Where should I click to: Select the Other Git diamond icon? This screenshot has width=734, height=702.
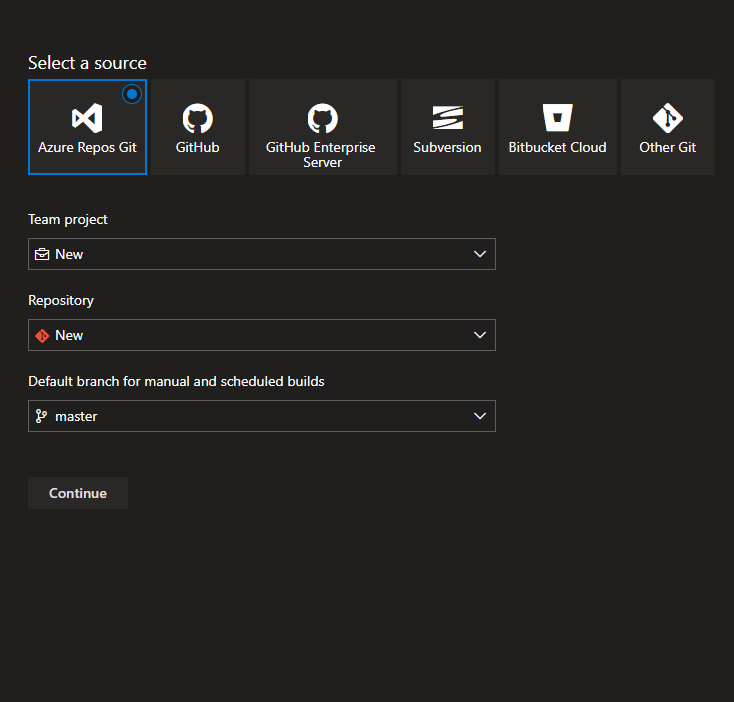pos(667,119)
